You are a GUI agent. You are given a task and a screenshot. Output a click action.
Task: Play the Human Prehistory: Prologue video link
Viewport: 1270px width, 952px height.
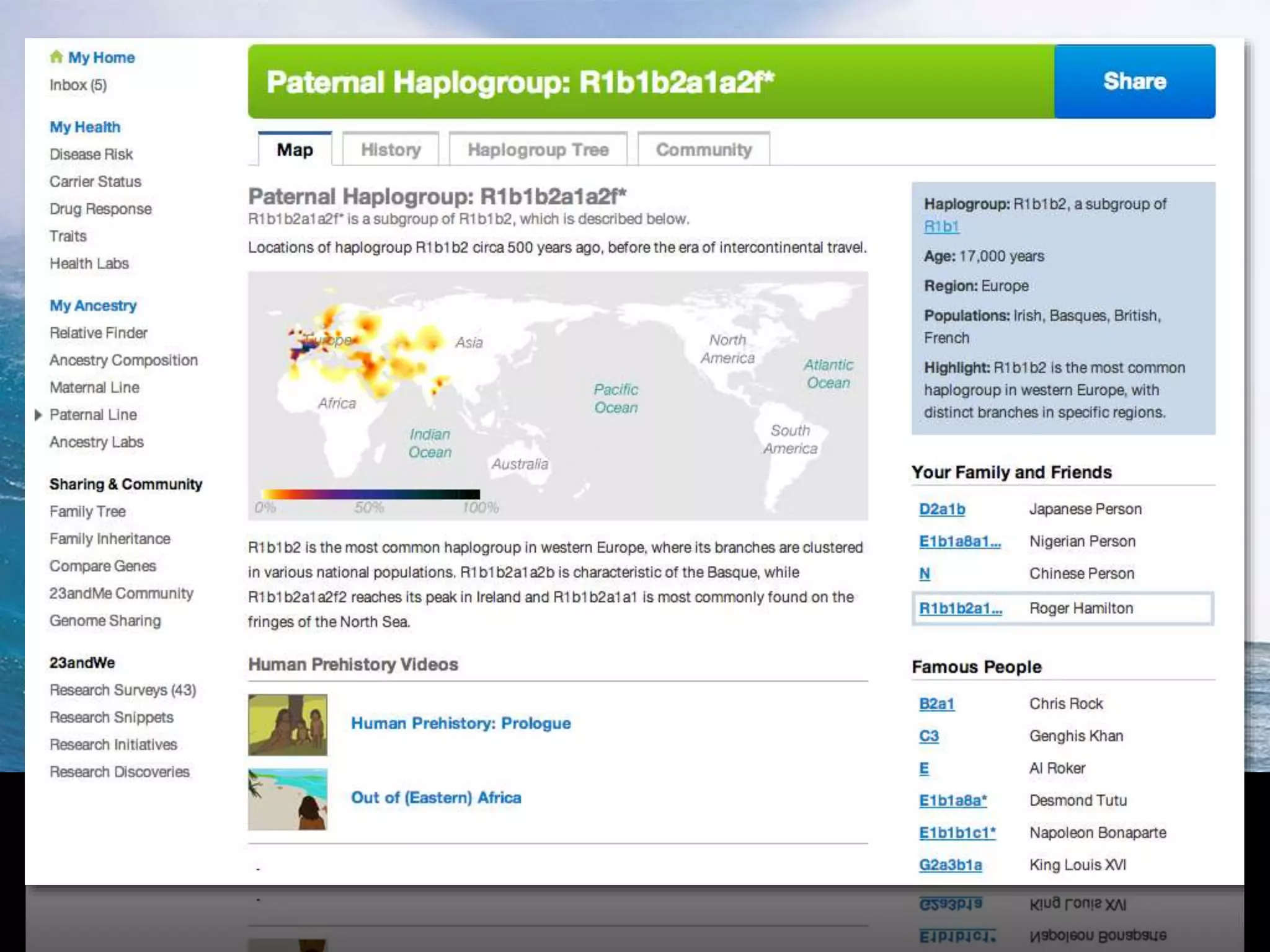[461, 723]
